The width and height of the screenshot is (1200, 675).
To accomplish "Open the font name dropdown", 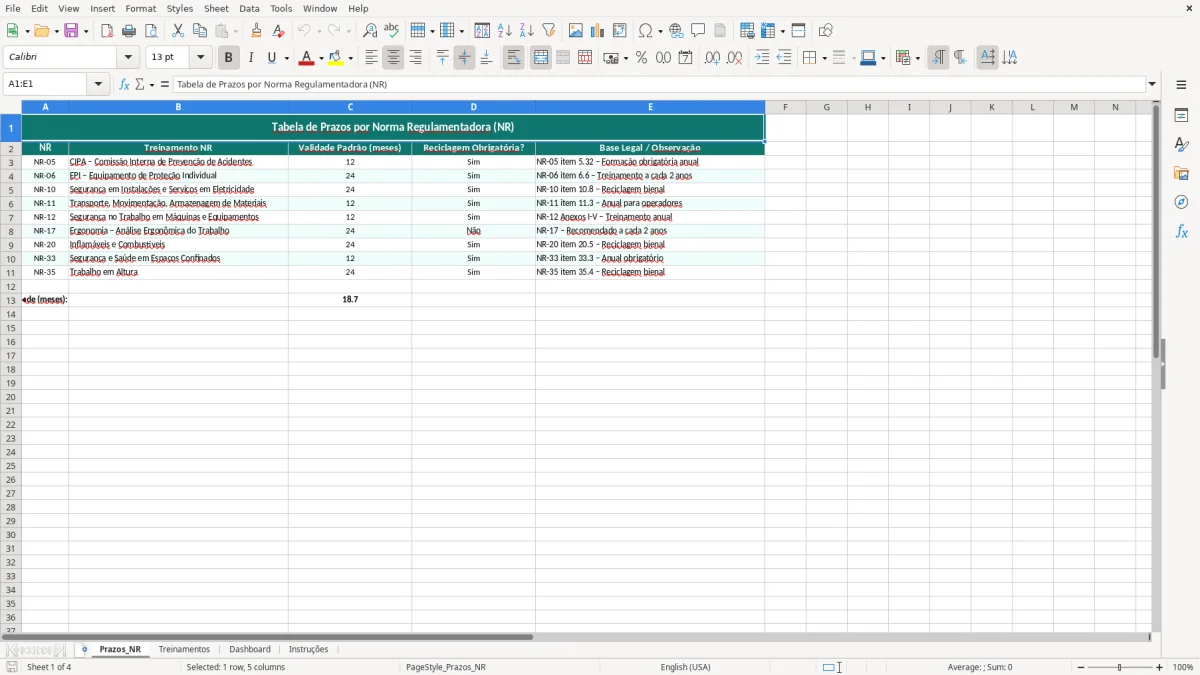I will coord(128,58).
